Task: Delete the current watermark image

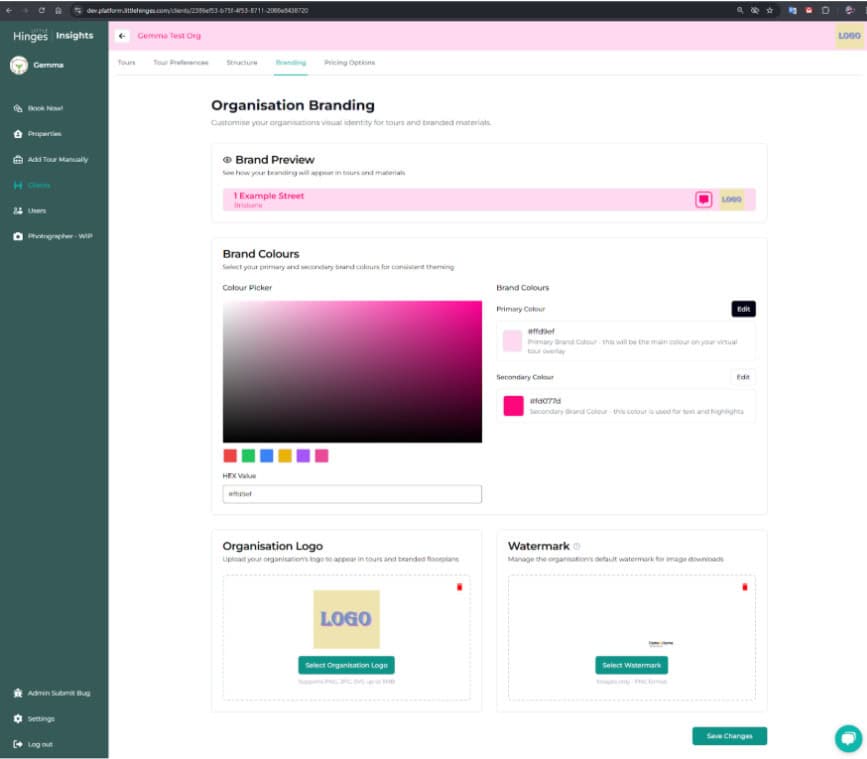Action: click(x=744, y=588)
